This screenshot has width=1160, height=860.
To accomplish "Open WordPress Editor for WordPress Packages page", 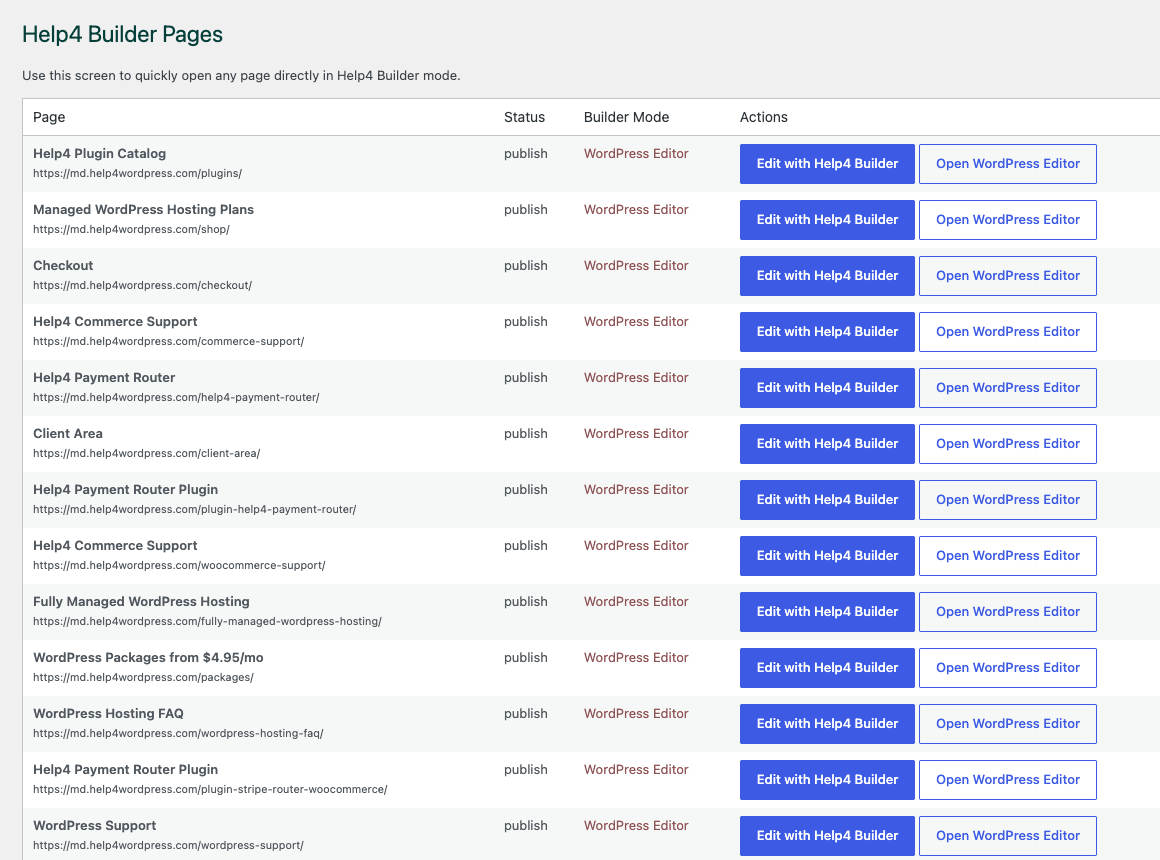I will pyautogui.click(x=1008, y=668).
